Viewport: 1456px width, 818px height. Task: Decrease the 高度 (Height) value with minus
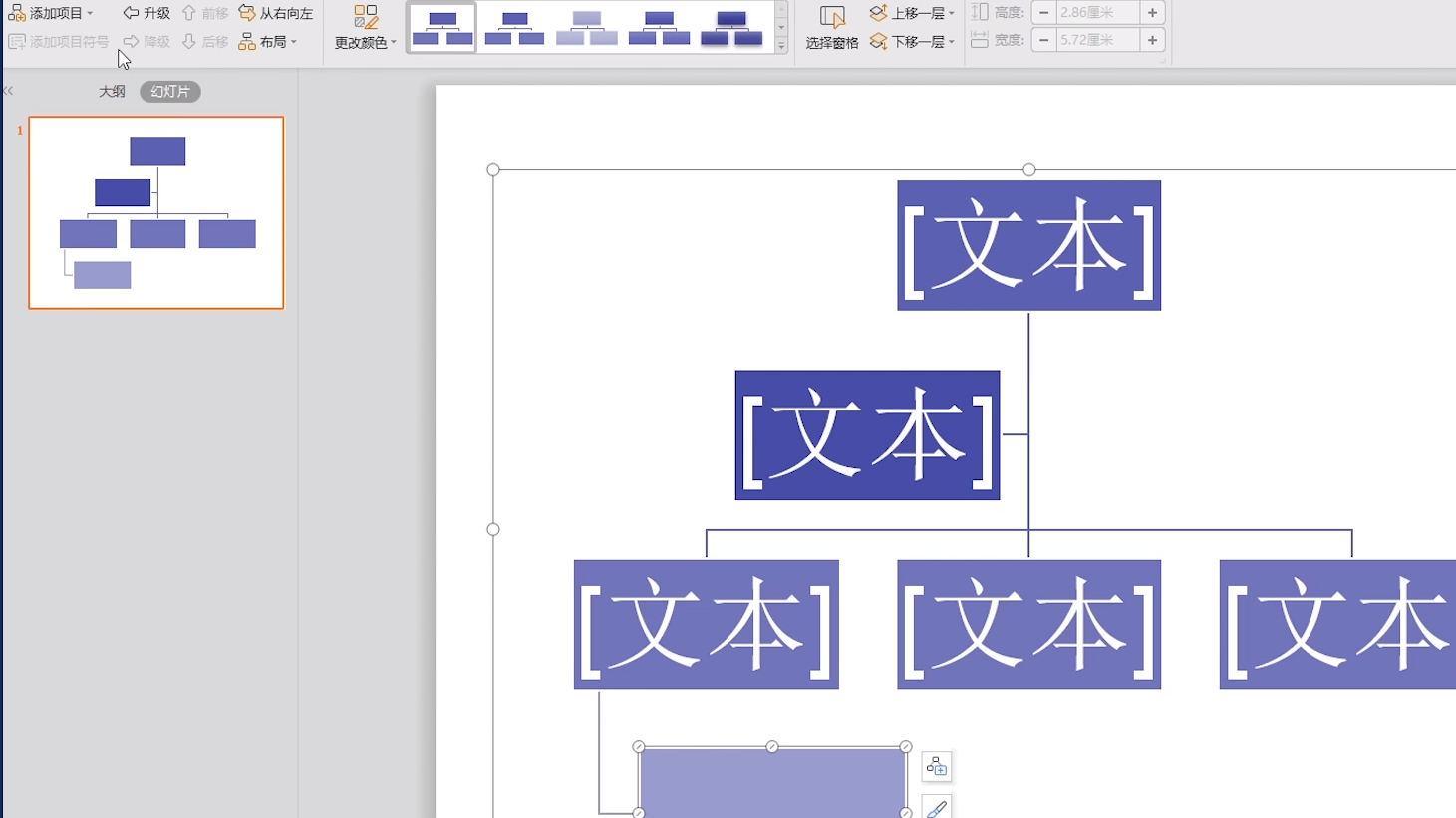tap(1043, 13)
